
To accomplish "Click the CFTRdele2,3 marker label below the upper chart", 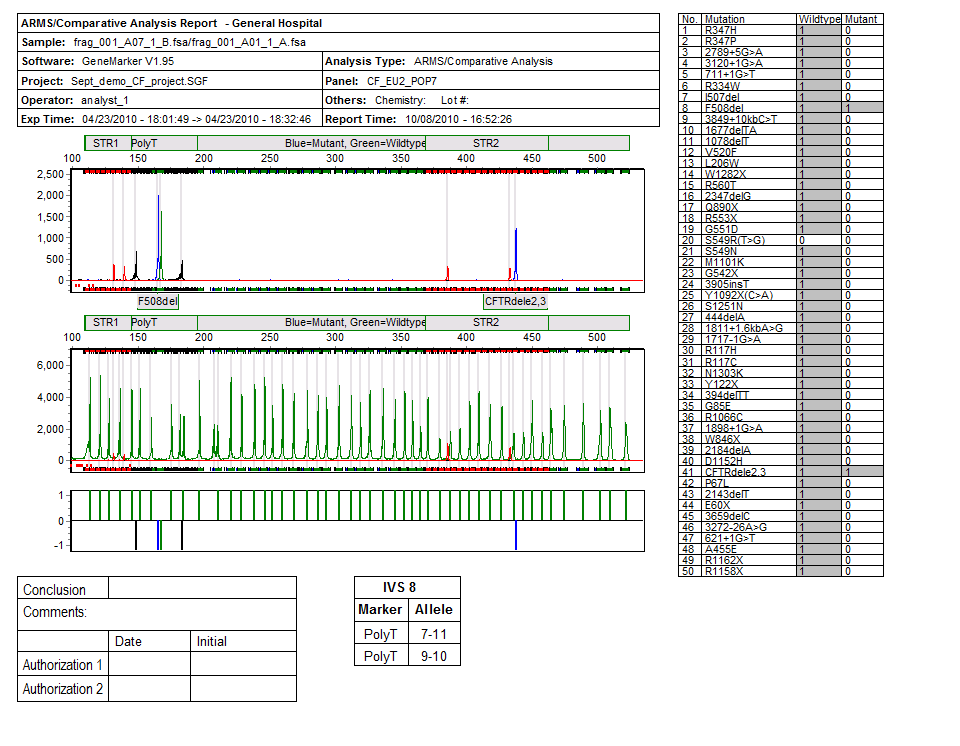I will [515, 300].
